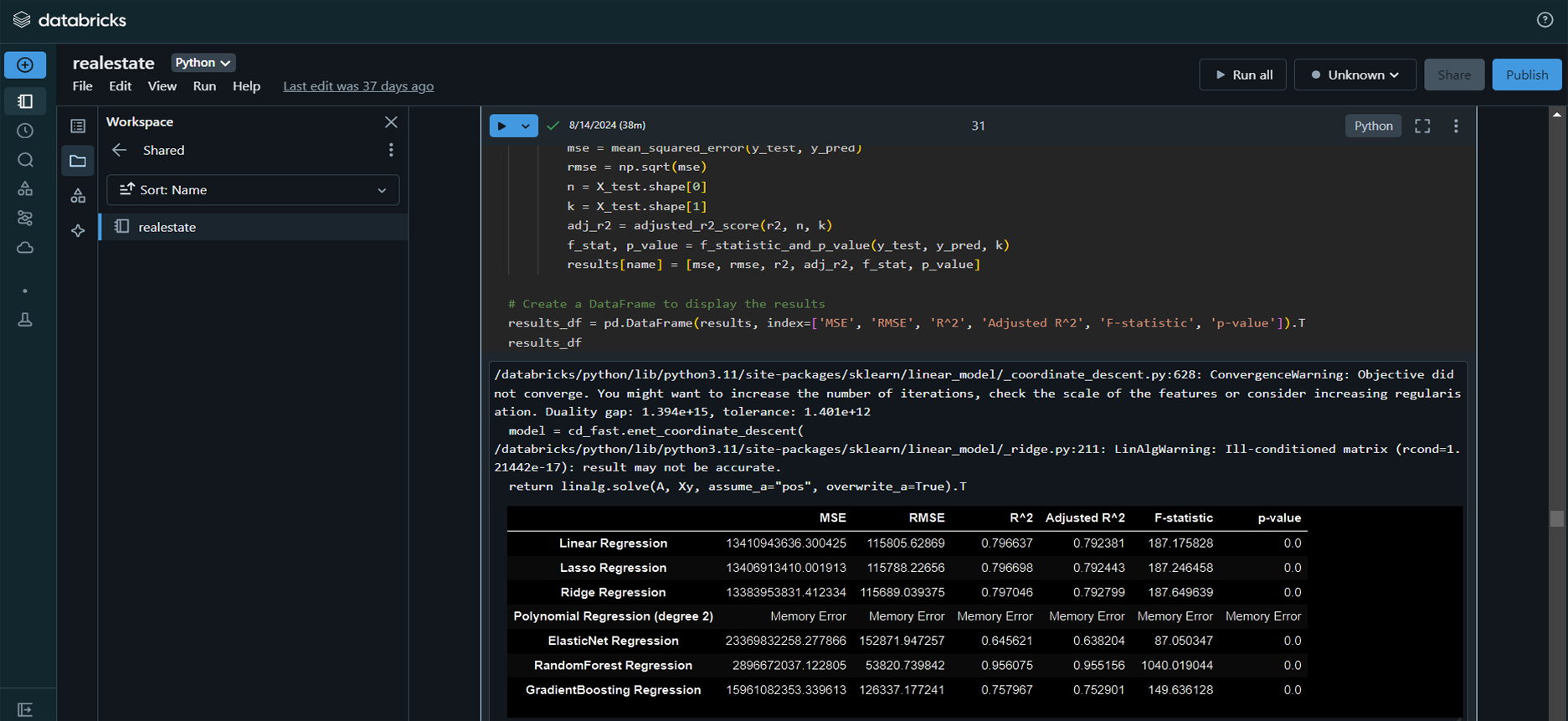Click the Run all button
1568x721 pixels.
1242,75
